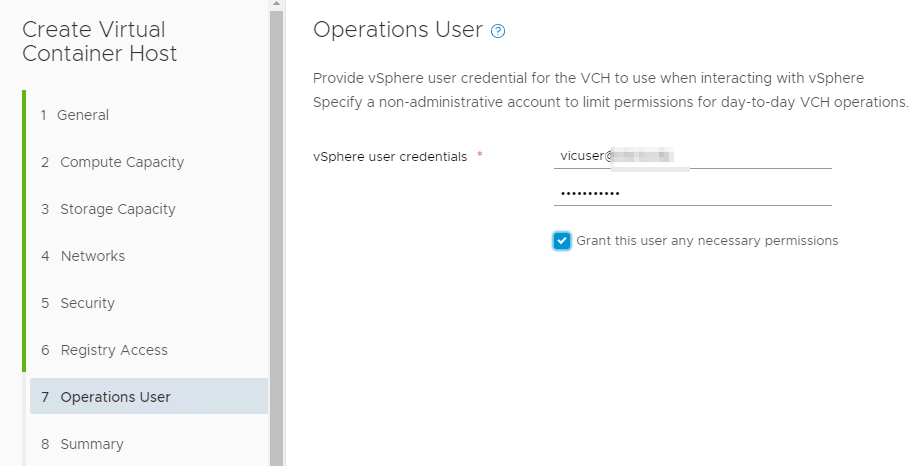Focus the vicuser username input field
The image size is (922, 466).
[693, 156]
